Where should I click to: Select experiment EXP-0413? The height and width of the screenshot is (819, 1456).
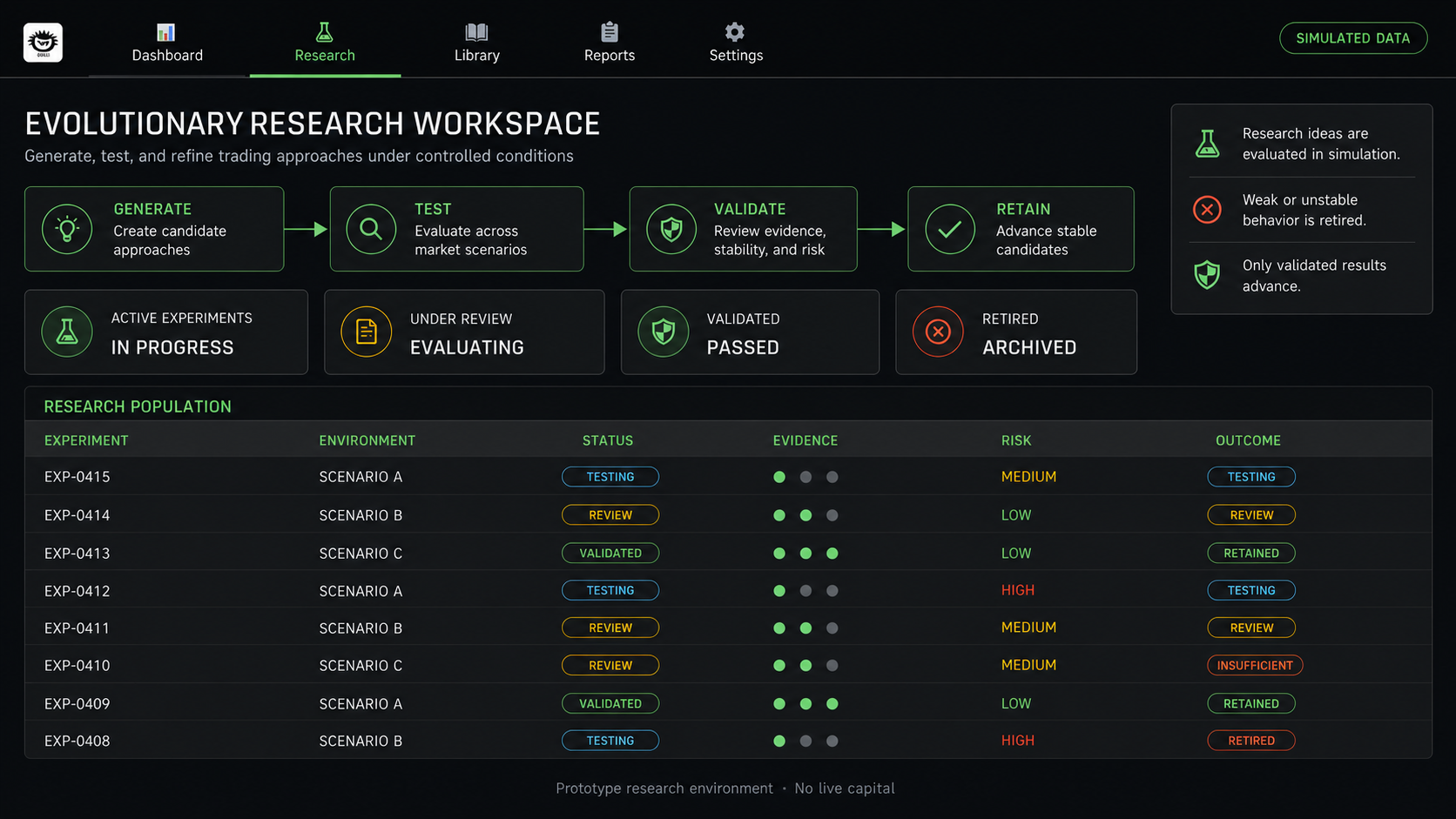click(728, 553)
